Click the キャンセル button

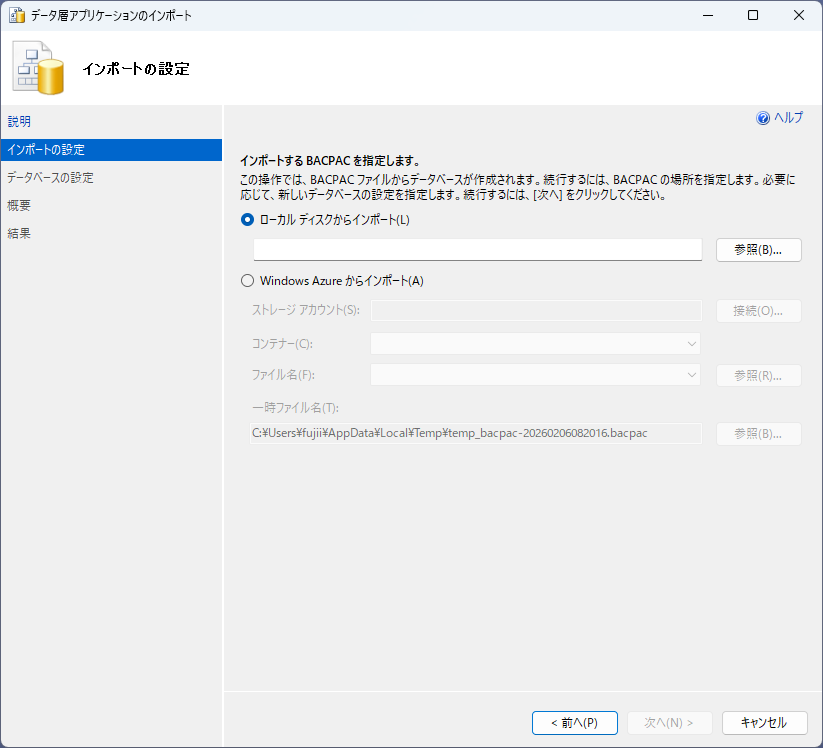tap(762, 722)
